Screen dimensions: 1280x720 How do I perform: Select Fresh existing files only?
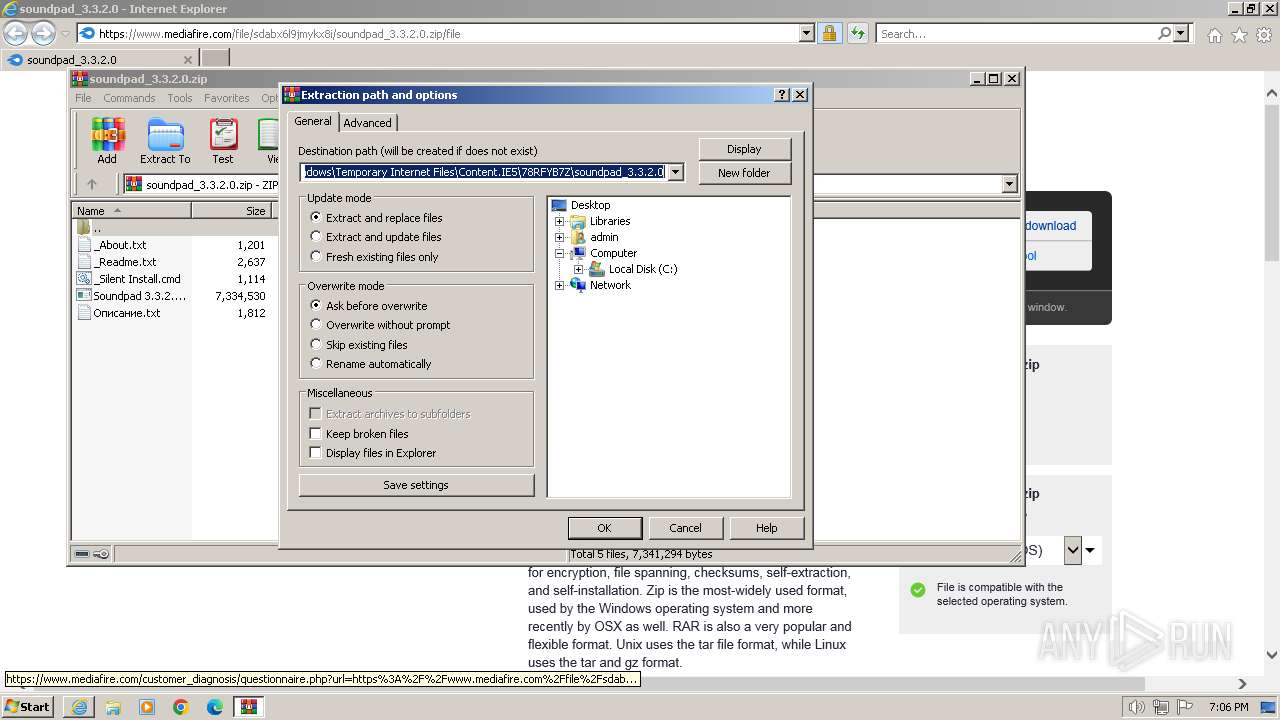click(x=316, y=257)
